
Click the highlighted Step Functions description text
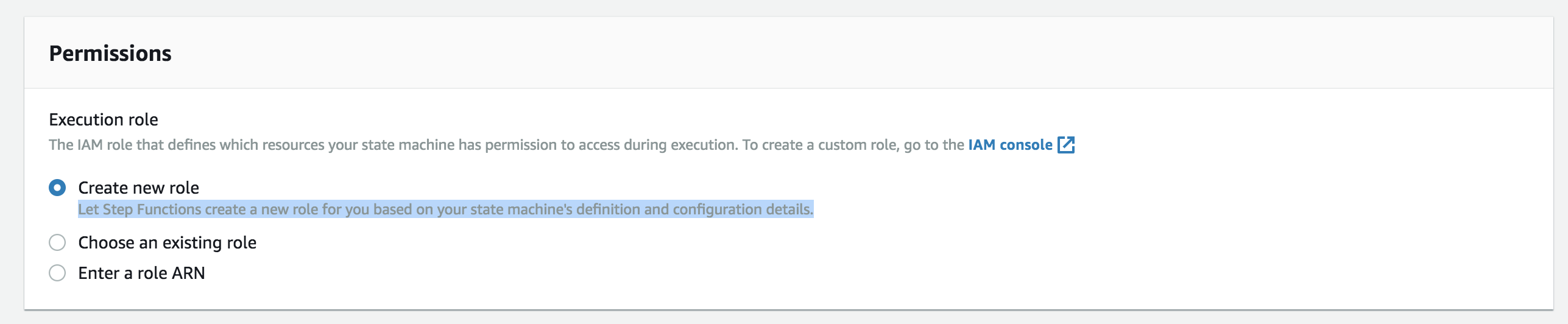[445, 210]
